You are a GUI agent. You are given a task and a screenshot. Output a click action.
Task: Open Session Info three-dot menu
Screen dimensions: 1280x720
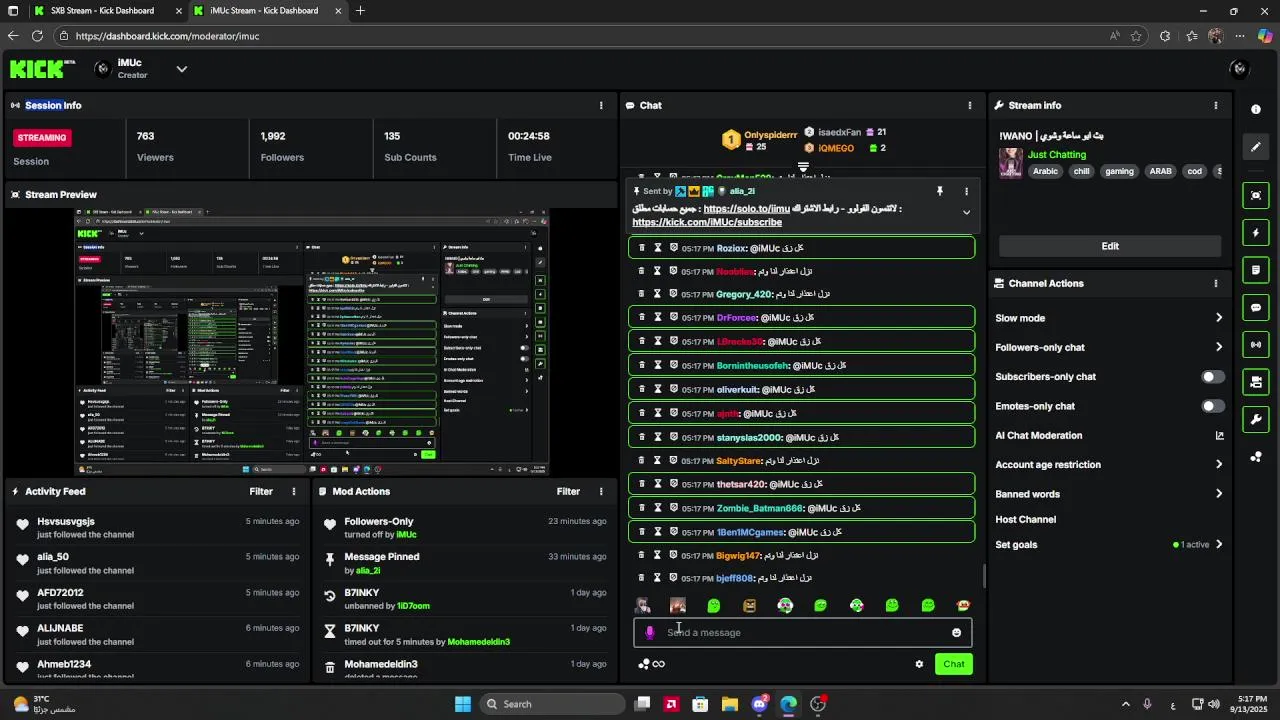(601, 105)
